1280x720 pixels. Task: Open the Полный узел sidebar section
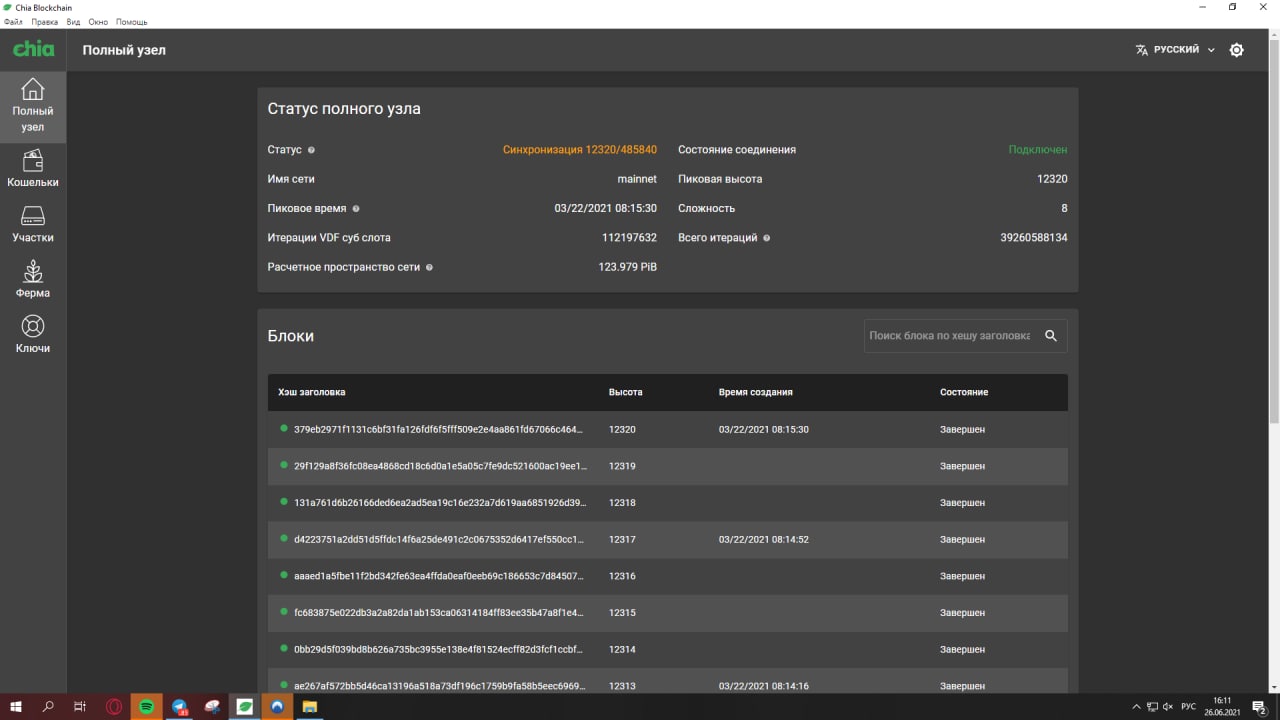tap(33, 106)
